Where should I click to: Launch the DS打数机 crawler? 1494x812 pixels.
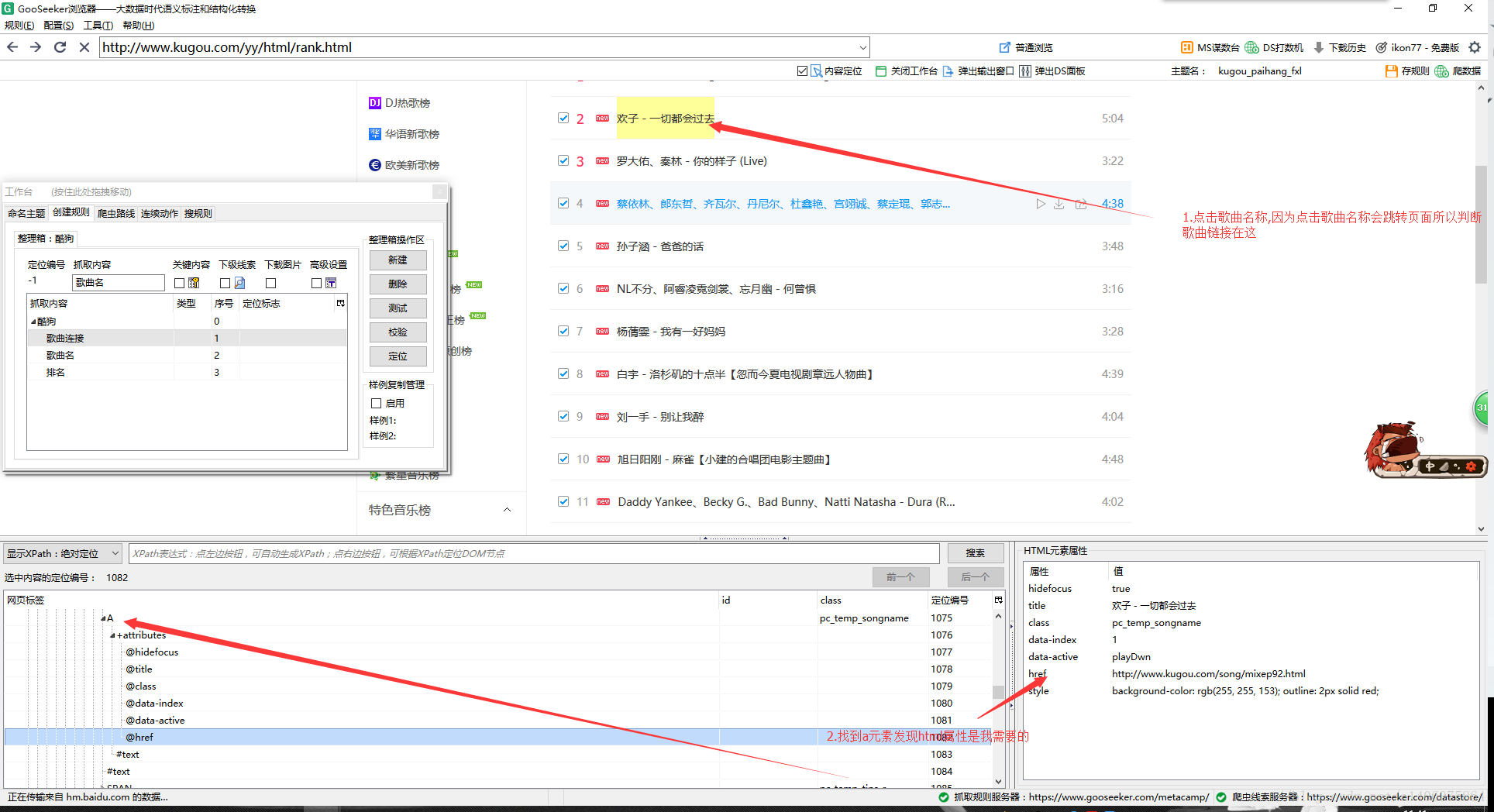[1274, 47]
